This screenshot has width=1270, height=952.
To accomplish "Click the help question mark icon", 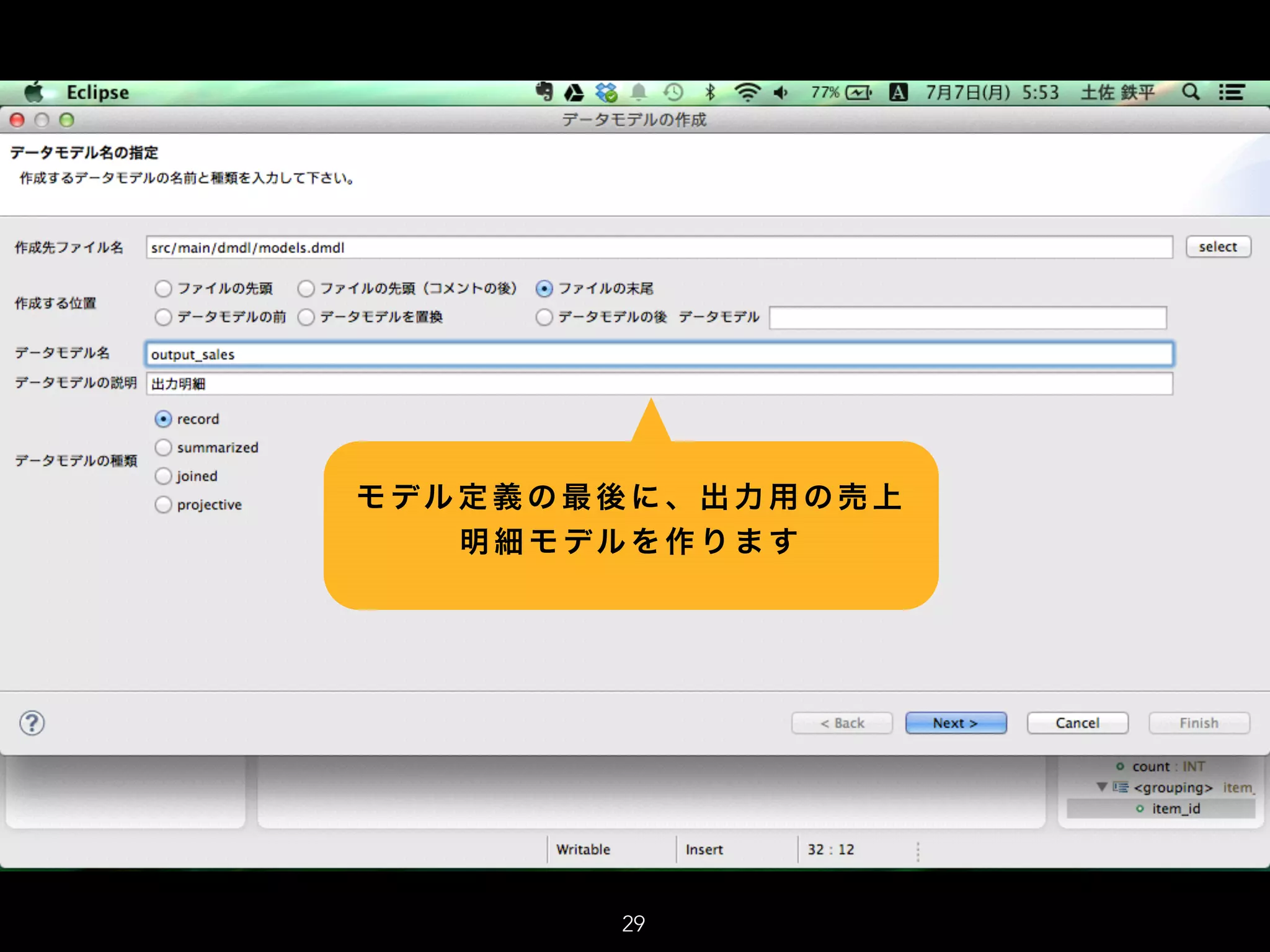I will click(32, 723).
